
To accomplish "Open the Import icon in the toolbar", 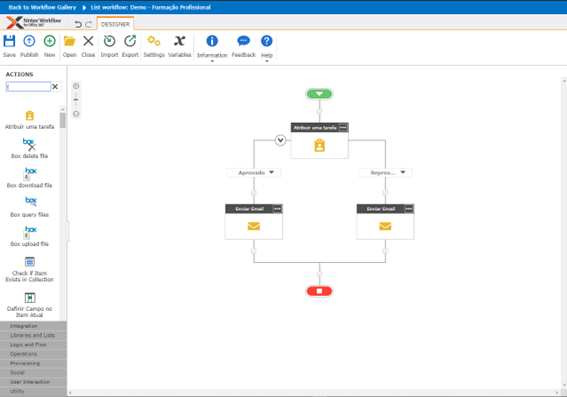I will click(109, 41).
